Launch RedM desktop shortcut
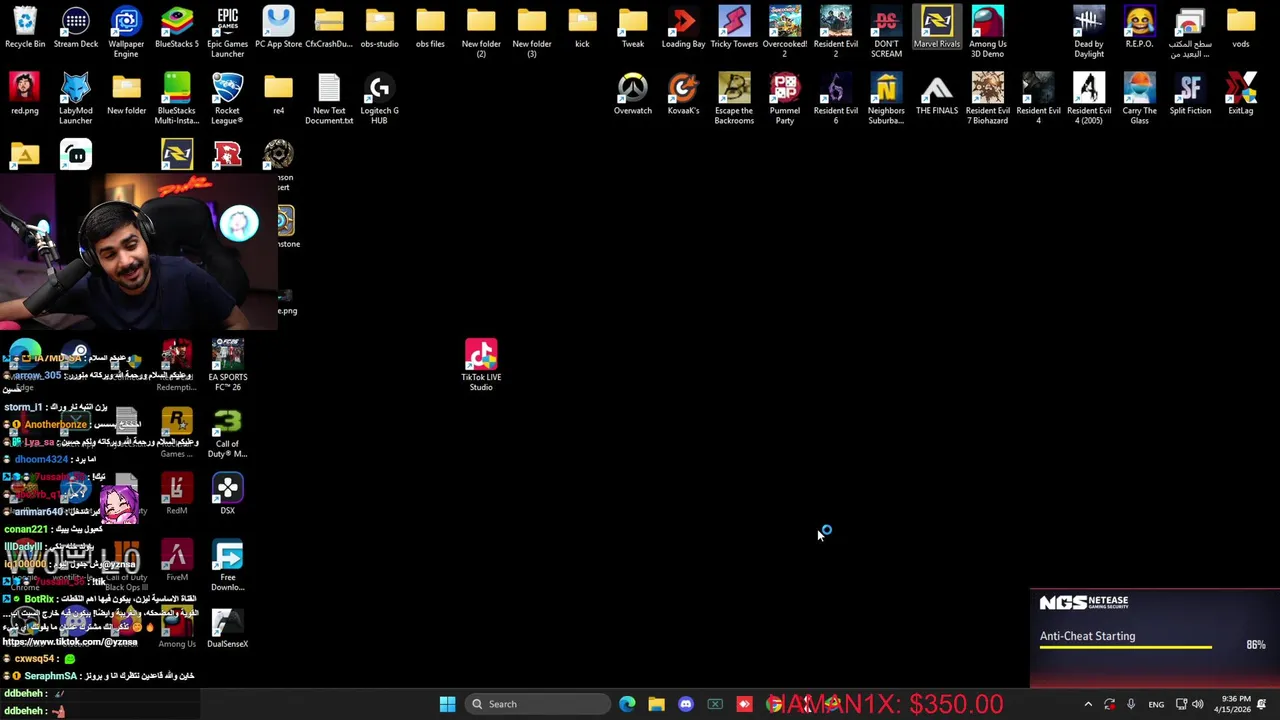Viewport: 1280px width, 720px height. coord(177,494)
